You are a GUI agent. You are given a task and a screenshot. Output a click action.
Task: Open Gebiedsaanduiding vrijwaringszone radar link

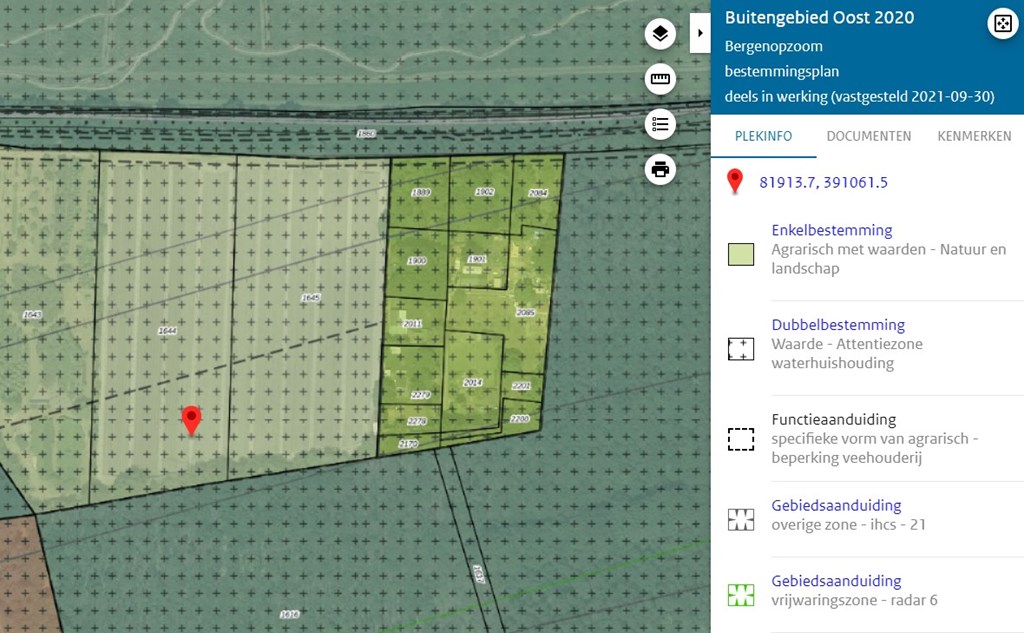pos(836,581)
